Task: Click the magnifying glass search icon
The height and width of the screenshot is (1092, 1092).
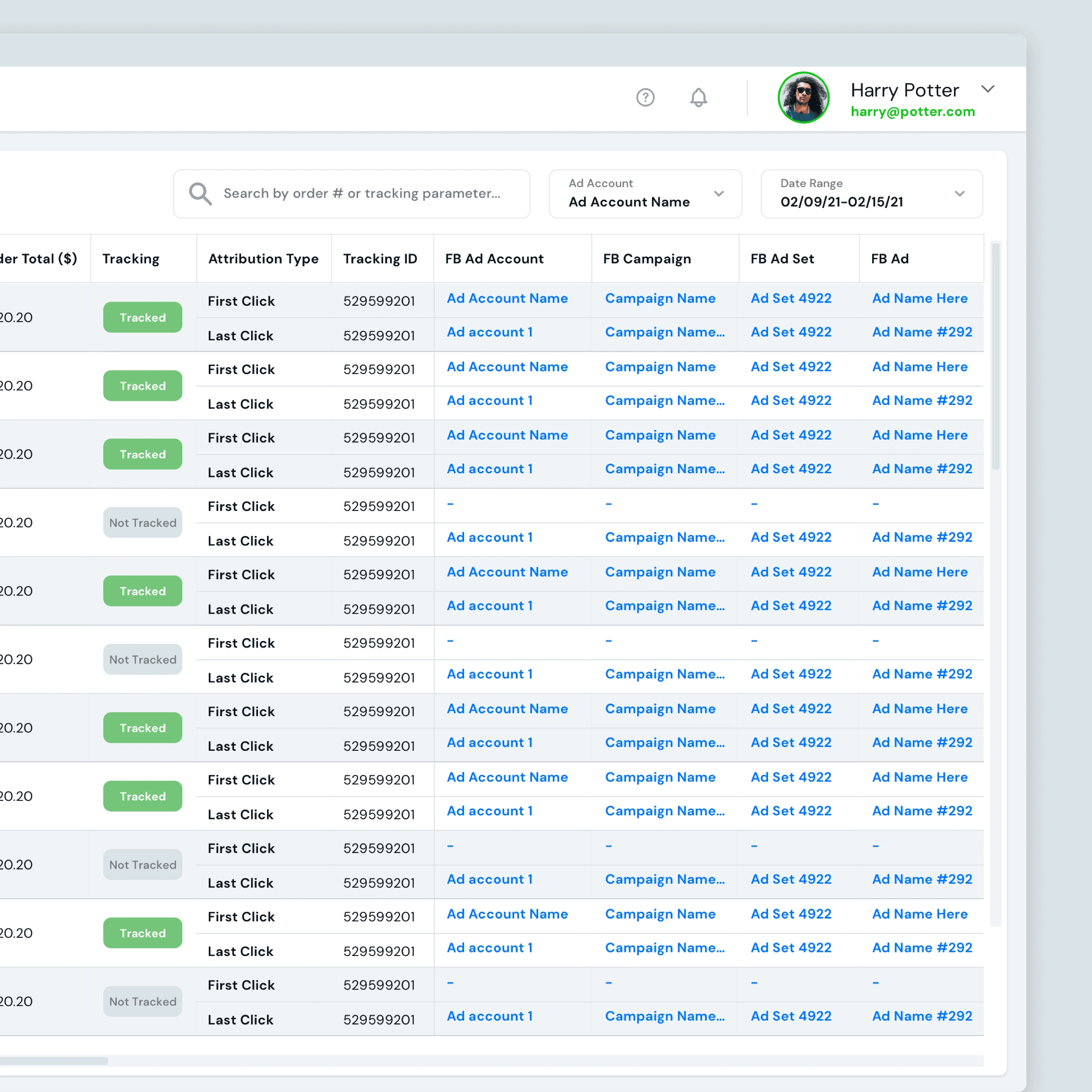Action: (x=200, y=193)
